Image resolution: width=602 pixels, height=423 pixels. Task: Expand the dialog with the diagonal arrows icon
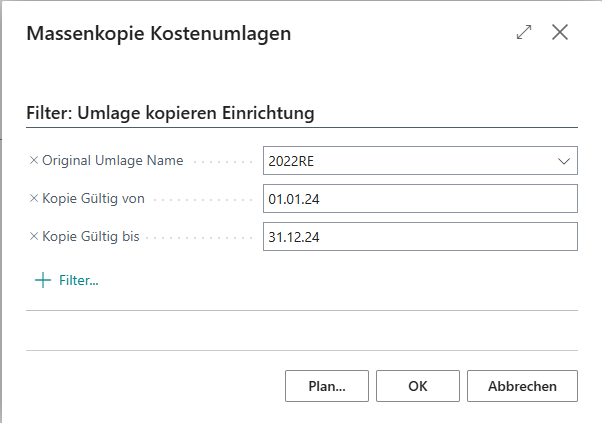pyautogui.click(x=524, y=32)
